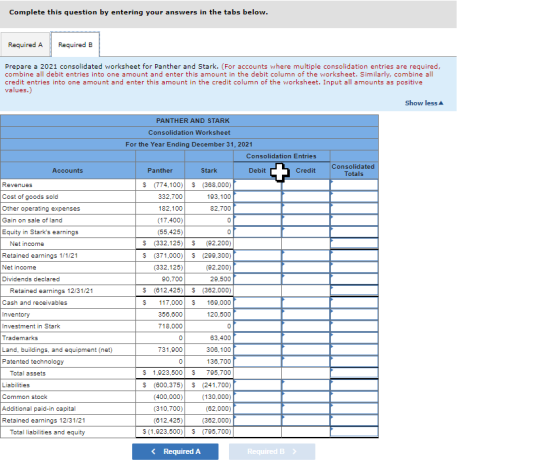Select Trademarks debit entry field
The width and height of the screenshot is (560, 469).
258,338
